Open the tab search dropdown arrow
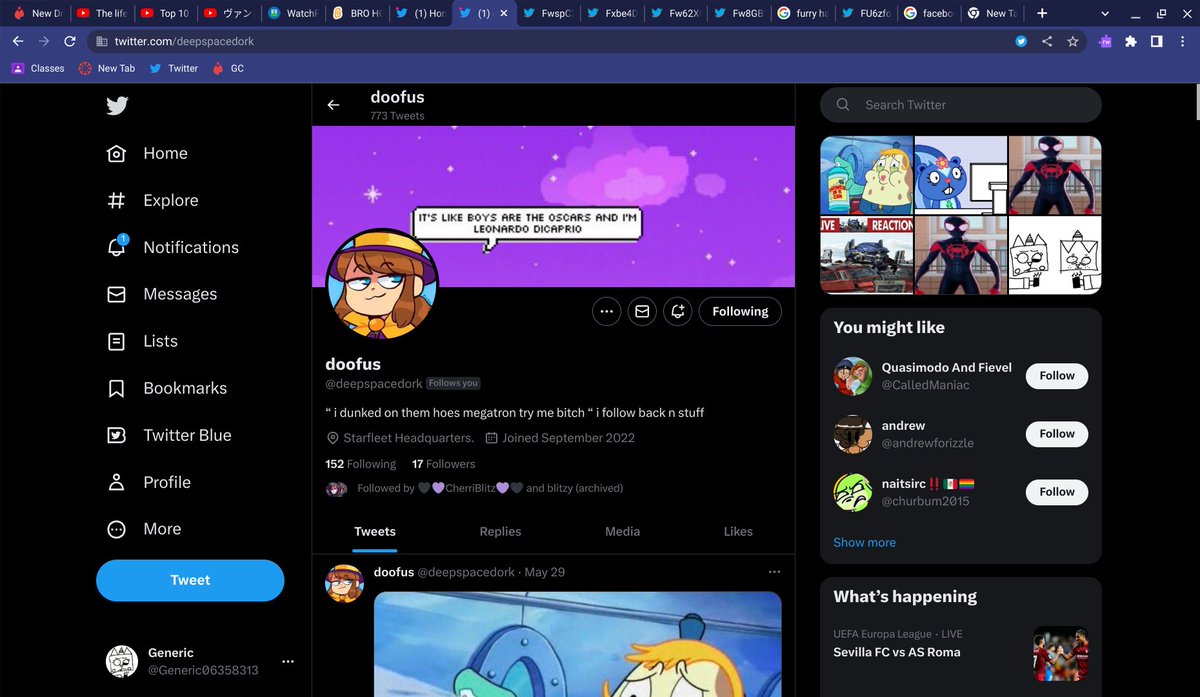Image resolution: width=1200 pixels, height=697 pixels. click(x=1104, y=13)
